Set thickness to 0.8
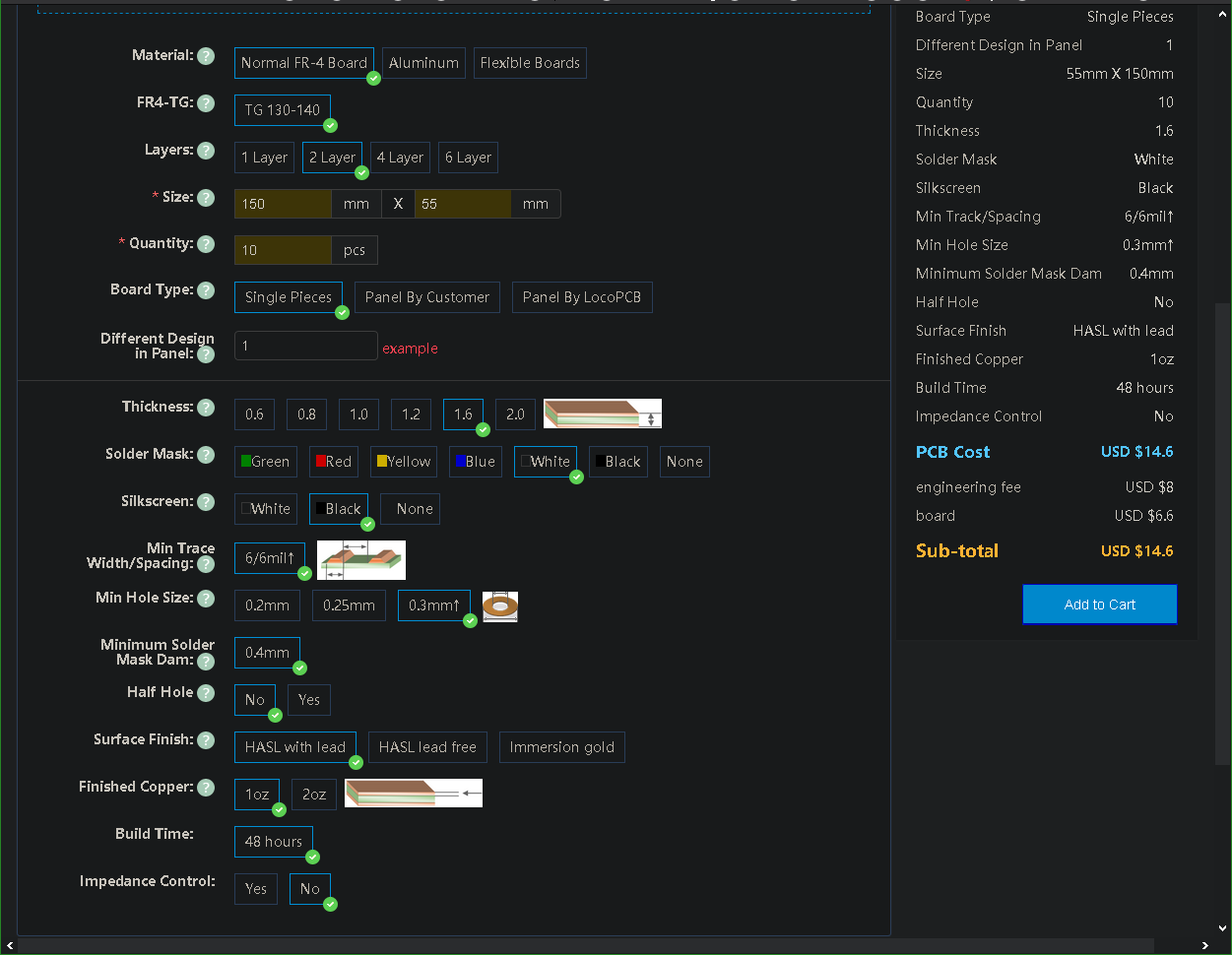 tap(306, 414)
